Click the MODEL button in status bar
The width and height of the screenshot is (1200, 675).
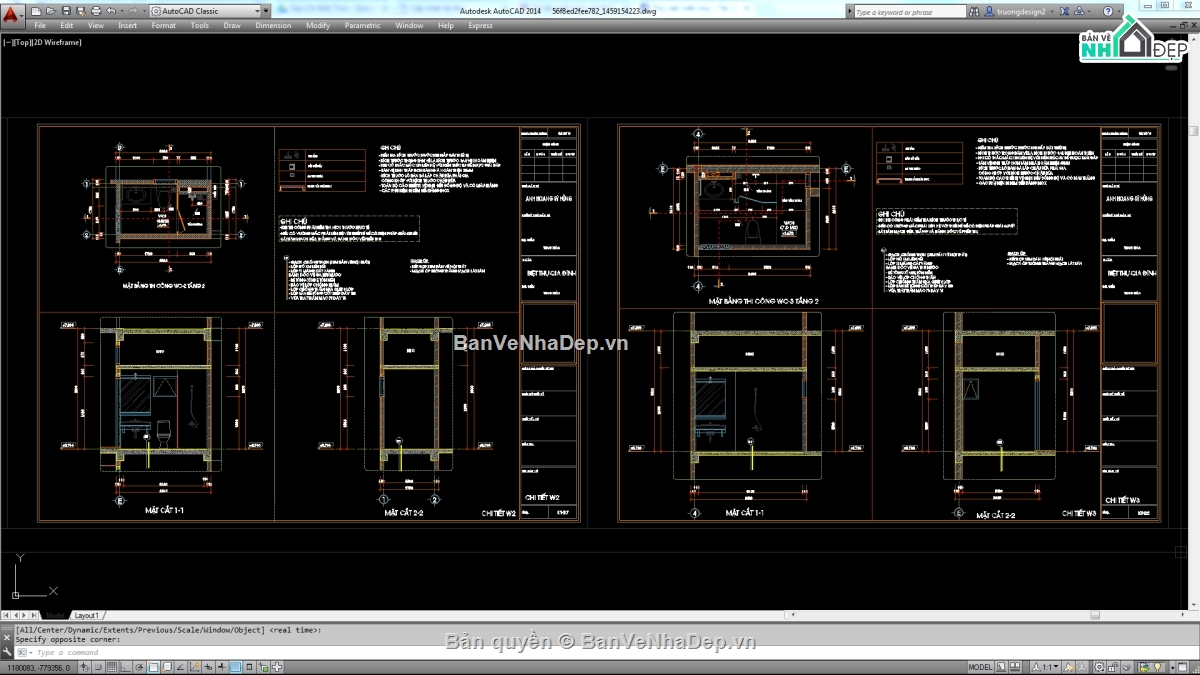[x=980, y=667]
